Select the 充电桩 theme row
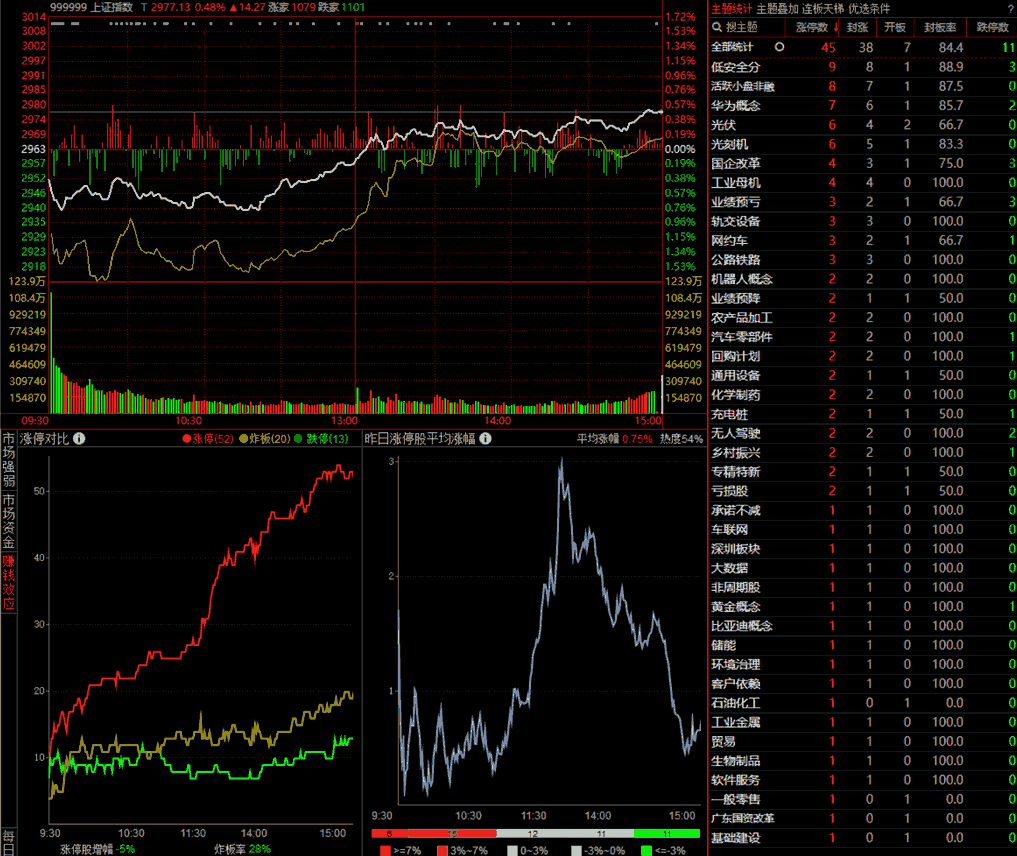The height and width of the screenshot is (856, 1017). (x=863, y=414)
